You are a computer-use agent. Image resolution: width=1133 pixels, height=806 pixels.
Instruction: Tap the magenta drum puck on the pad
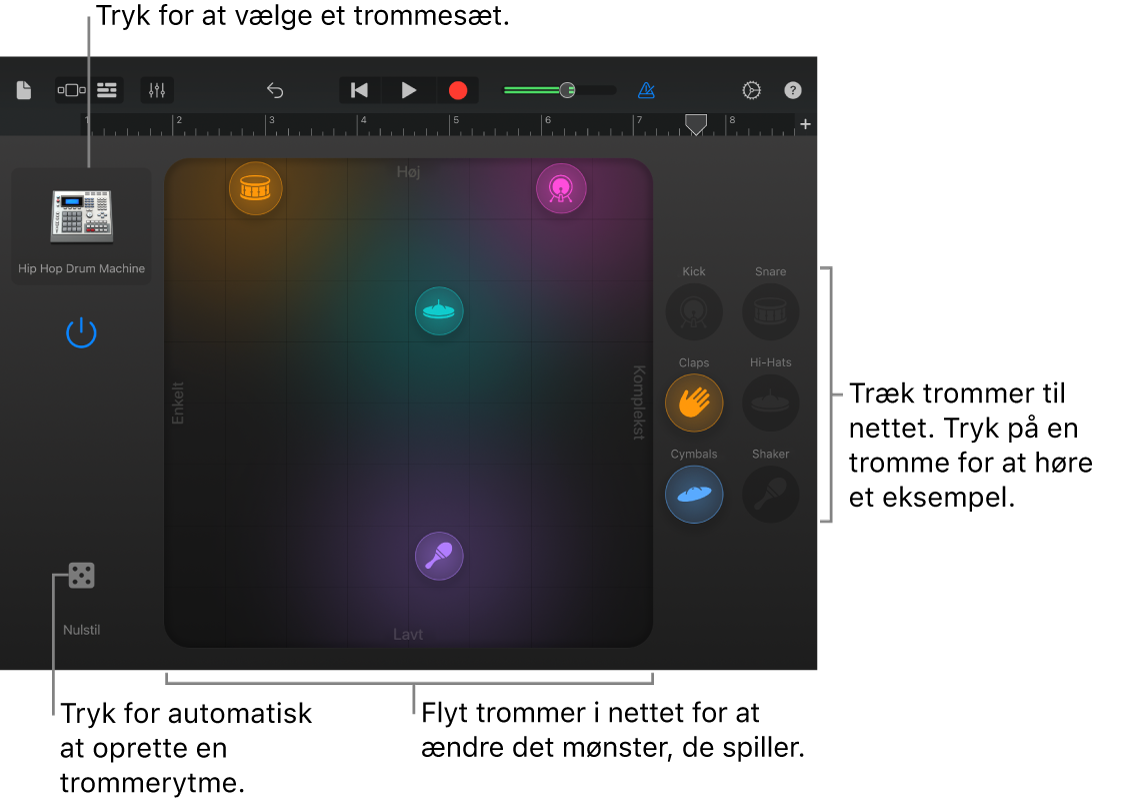click(561, 188)
